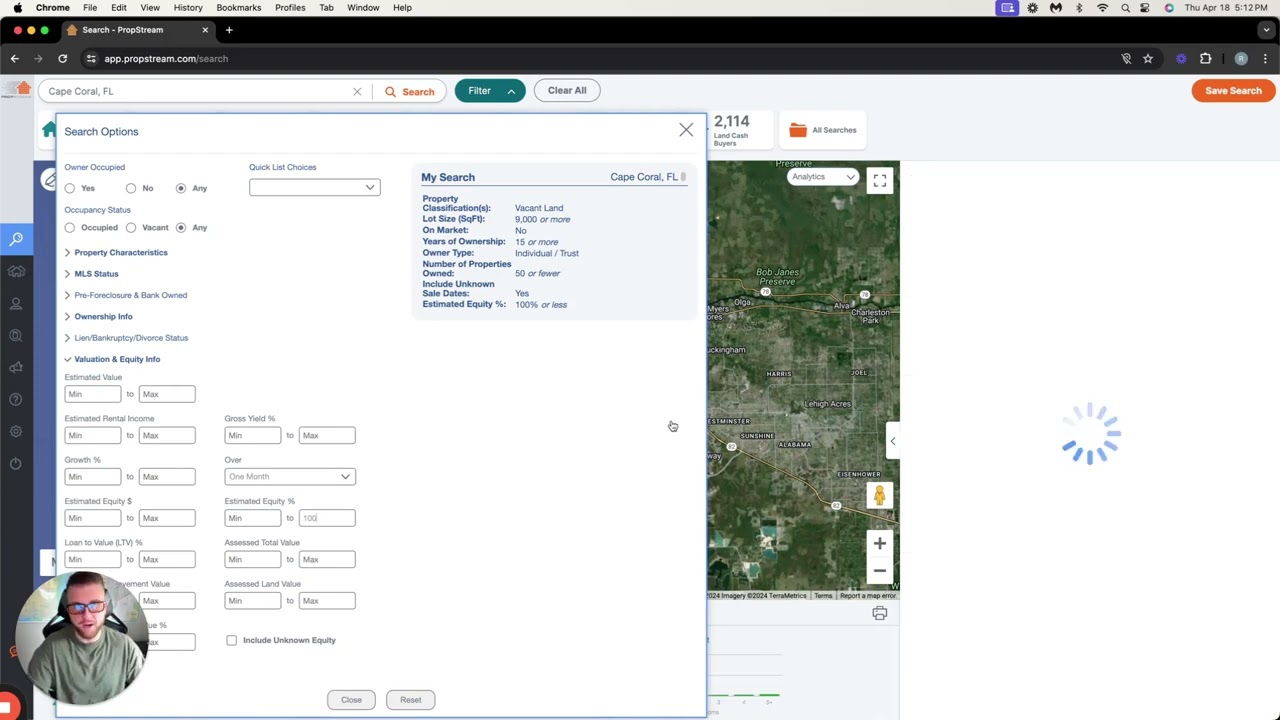The width and height of the screenshot is (1280, 720).
Task: Click the magnifier search icon in left sidebar
Action: (x=16, y=239)
